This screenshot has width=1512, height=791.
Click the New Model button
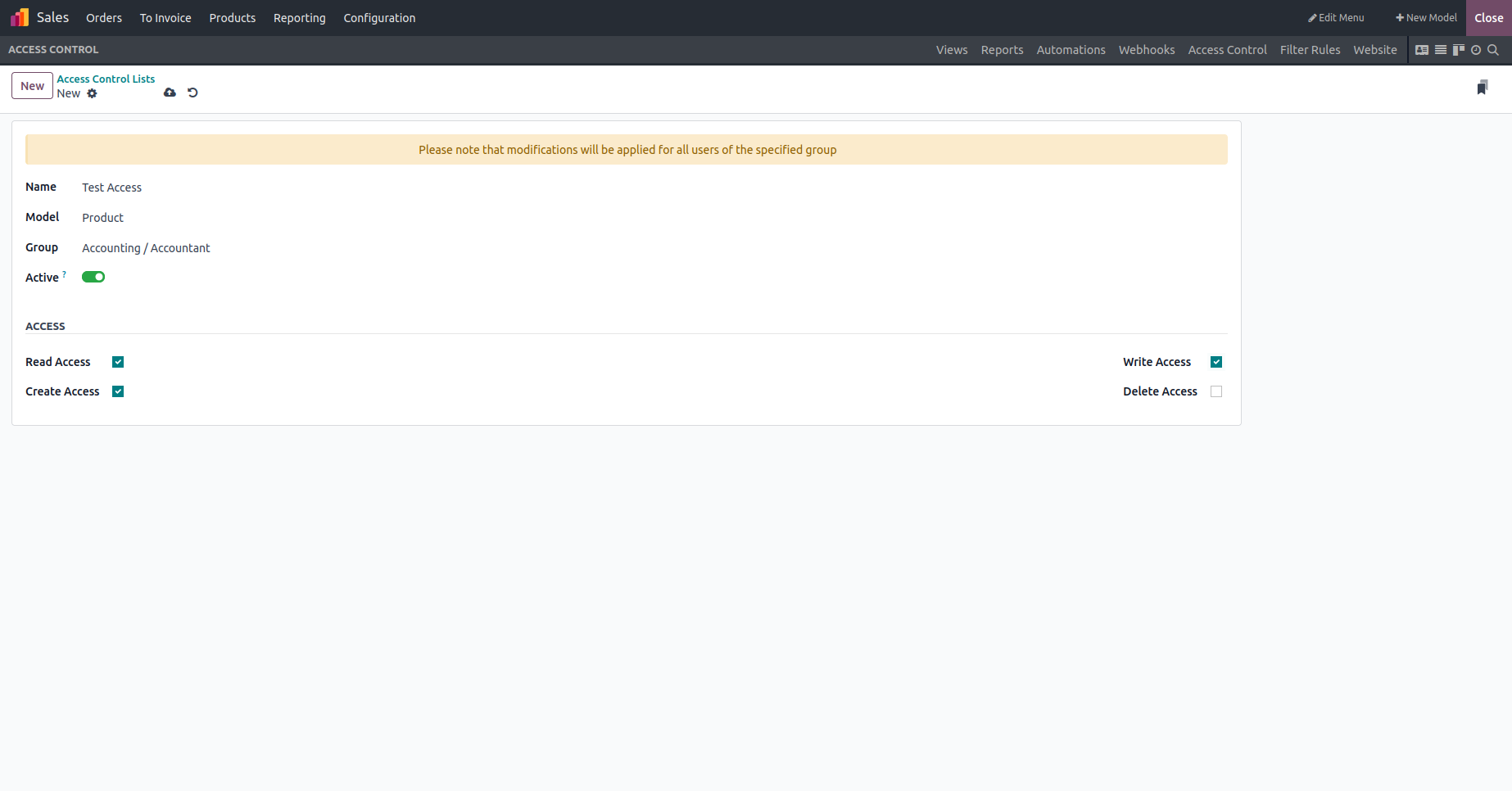1426,18
